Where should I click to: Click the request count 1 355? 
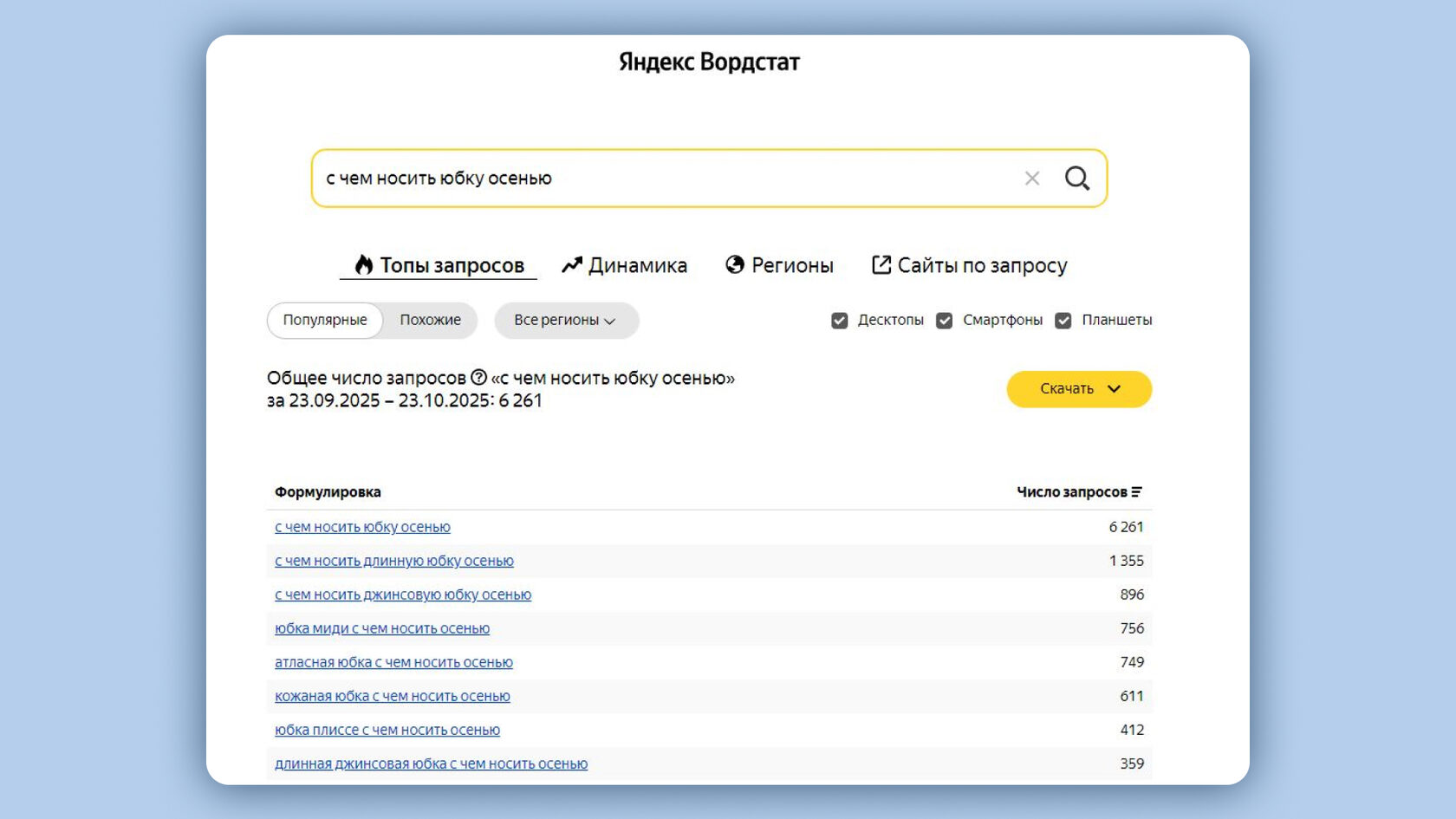[1127, 561]
